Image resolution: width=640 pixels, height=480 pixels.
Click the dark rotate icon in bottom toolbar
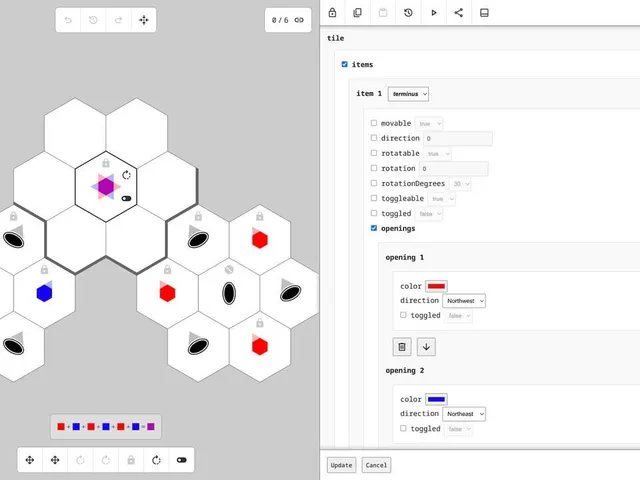(x=156, y=460)
